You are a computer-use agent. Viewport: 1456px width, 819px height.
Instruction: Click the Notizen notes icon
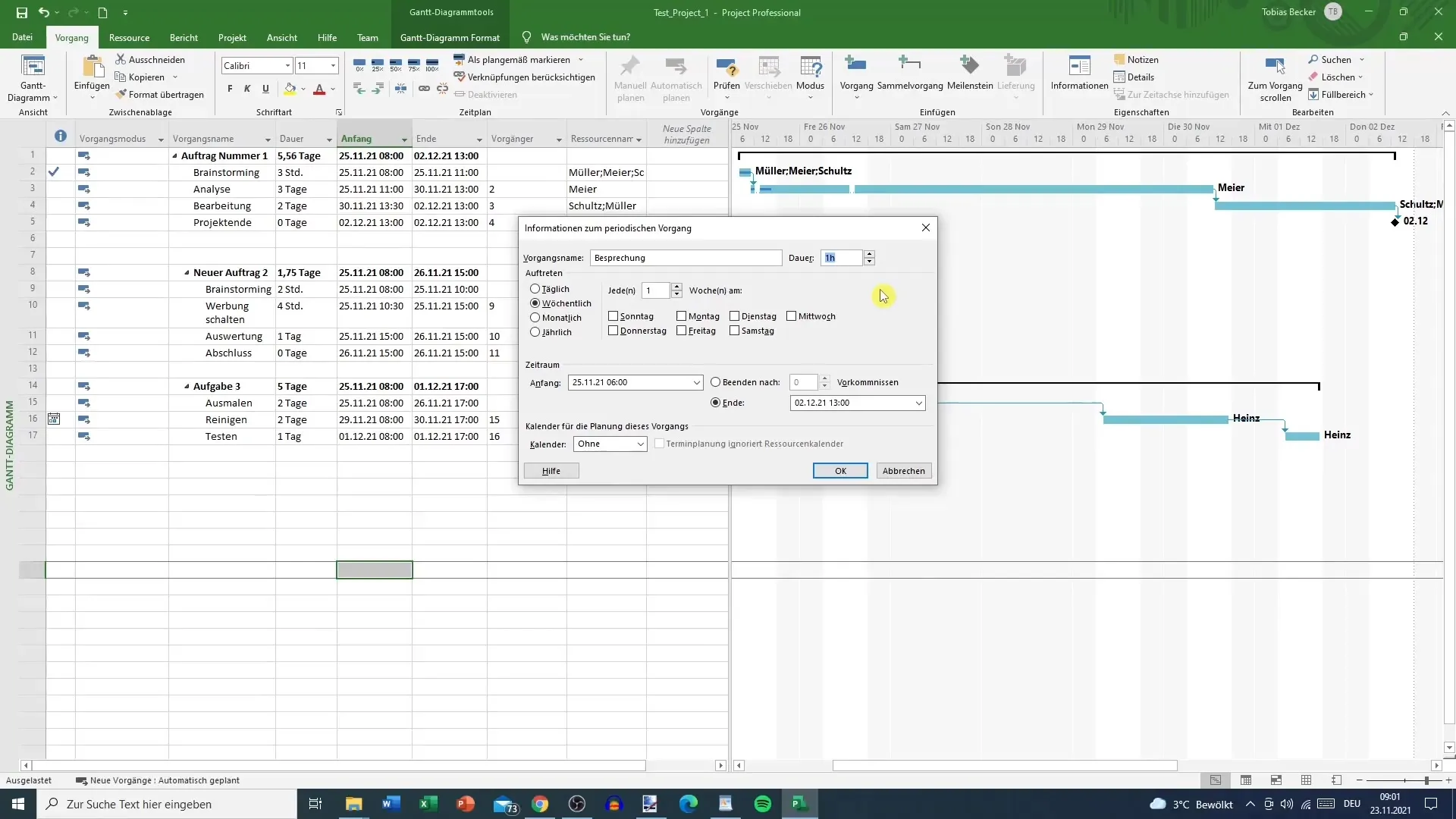point(1119,59)
